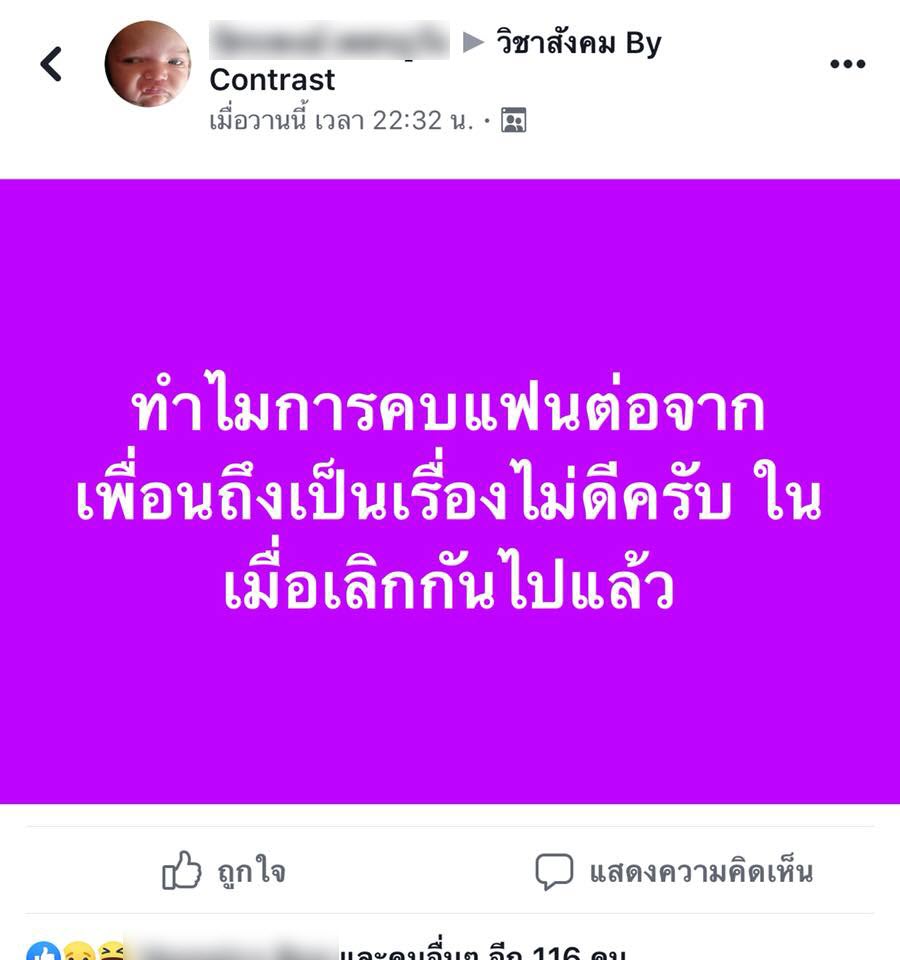View the poster's baby profile picture
Image resolution: width=900 pixels, height=960 pixels.
[x=148, y=64]
